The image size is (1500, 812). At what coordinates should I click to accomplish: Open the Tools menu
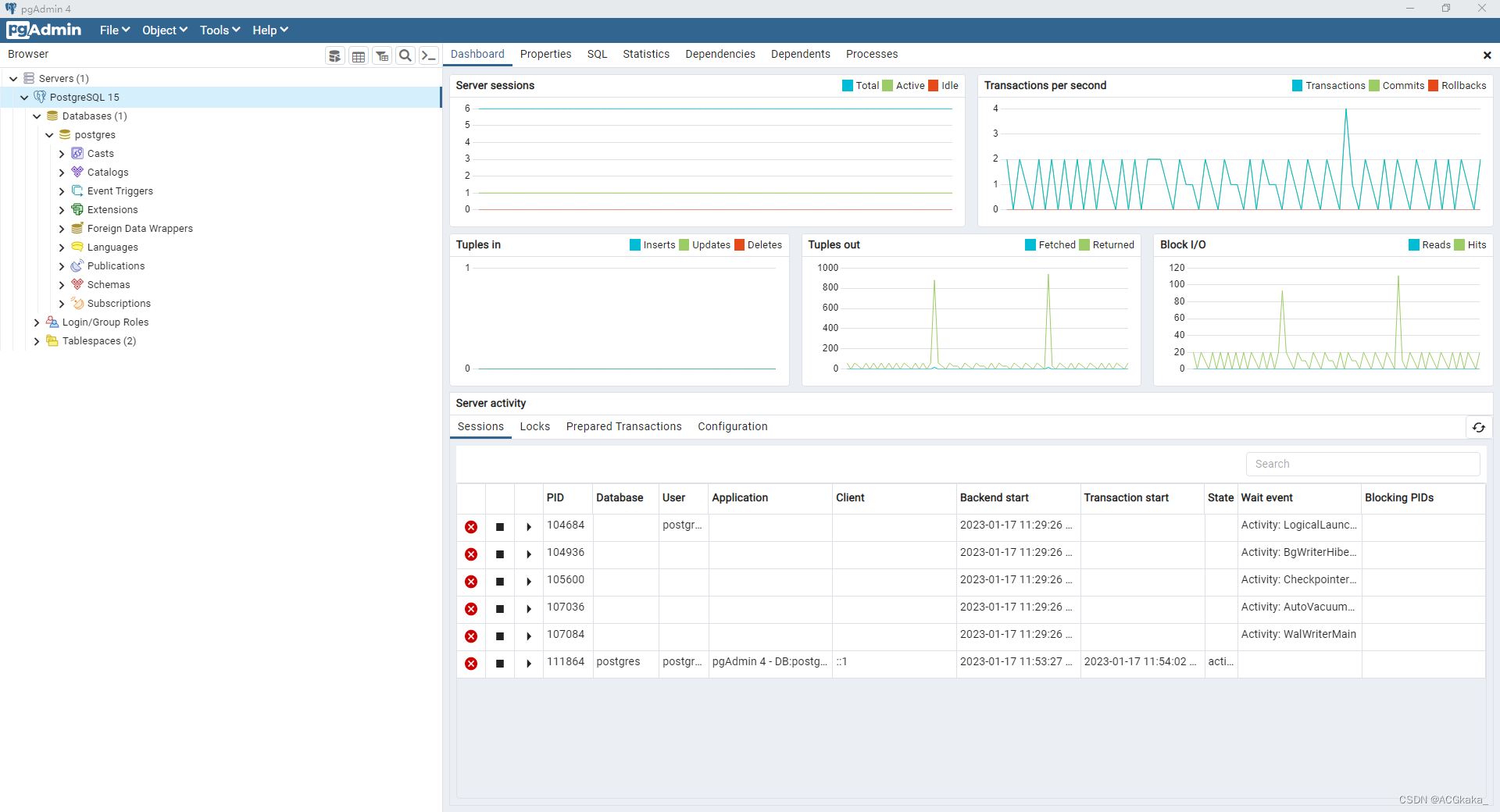[220, 30]
